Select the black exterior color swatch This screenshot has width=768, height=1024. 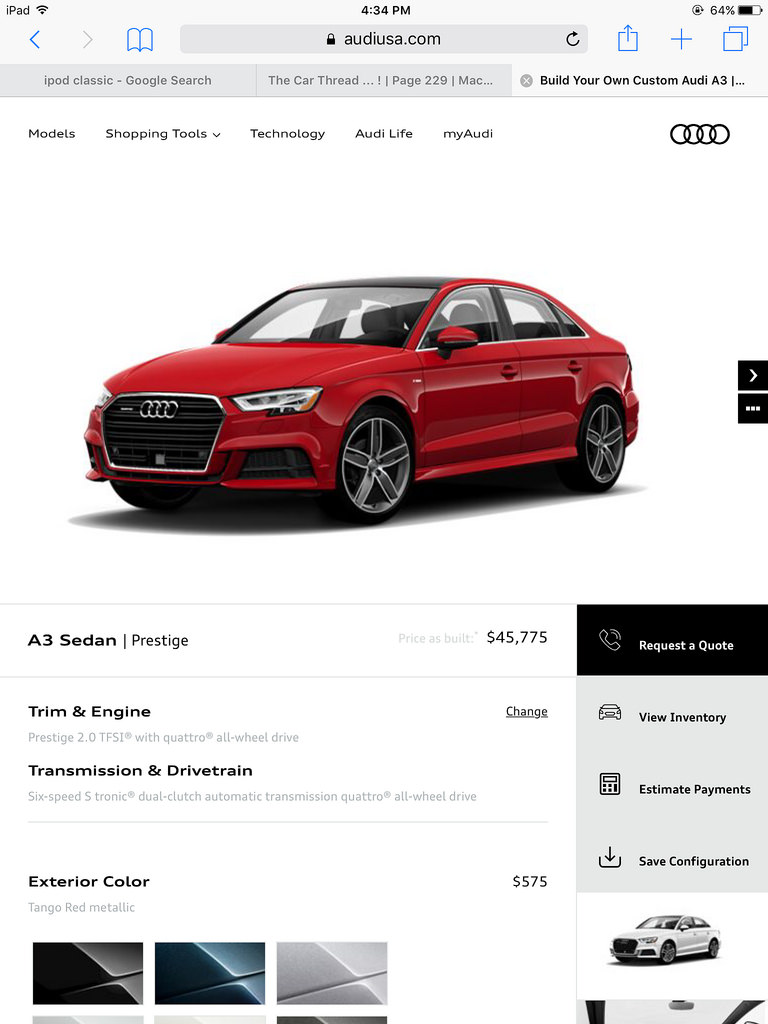point(88,973)
